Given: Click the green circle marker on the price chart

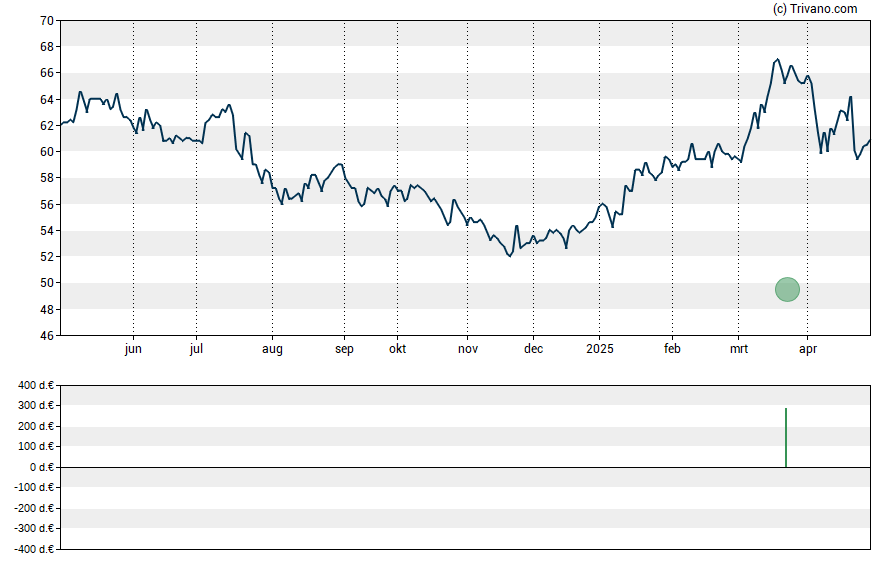Looking at the screenshot, I should click(787, 289).
